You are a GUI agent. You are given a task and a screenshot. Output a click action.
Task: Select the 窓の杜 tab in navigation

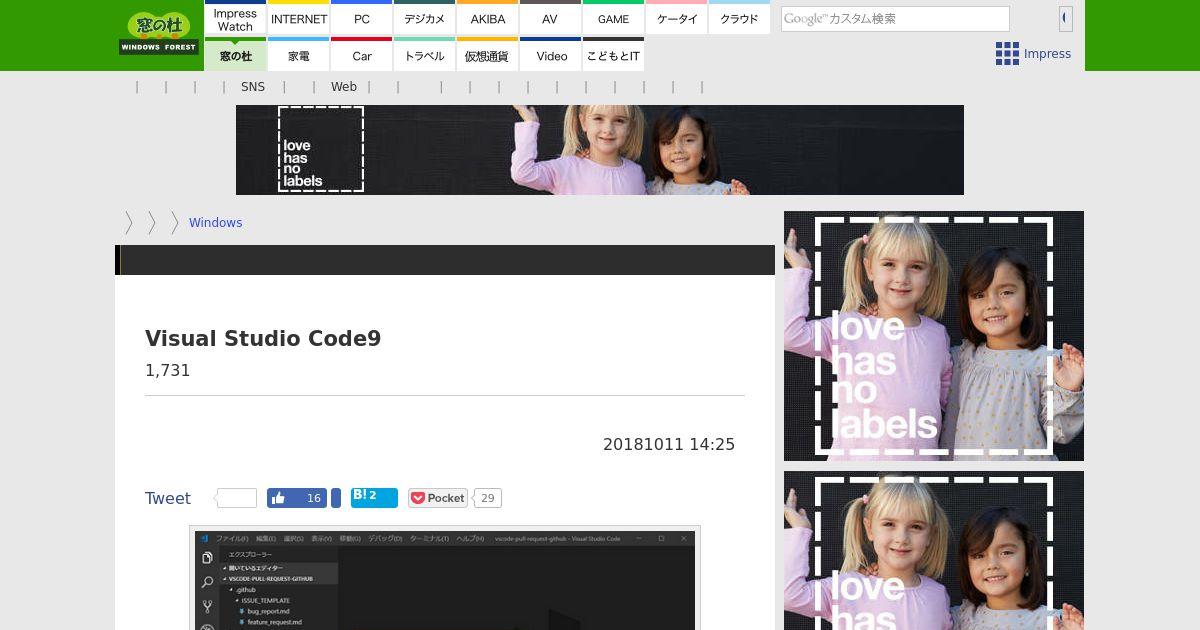tap(236, 55)
